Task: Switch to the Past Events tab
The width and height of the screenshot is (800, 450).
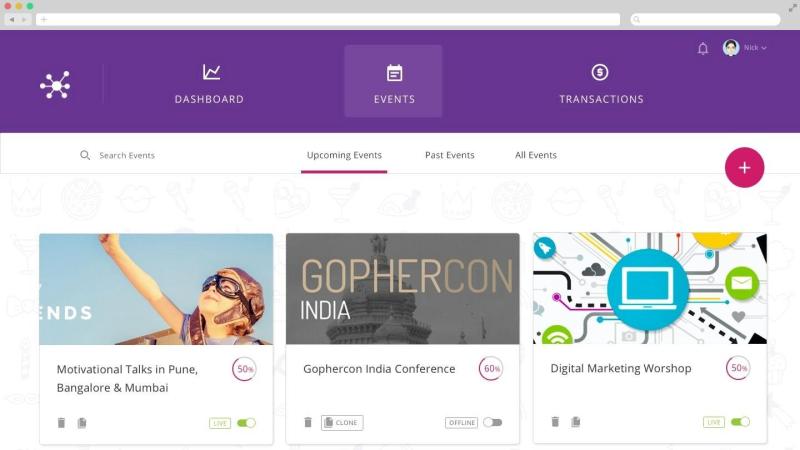Action: coord(449,155)
